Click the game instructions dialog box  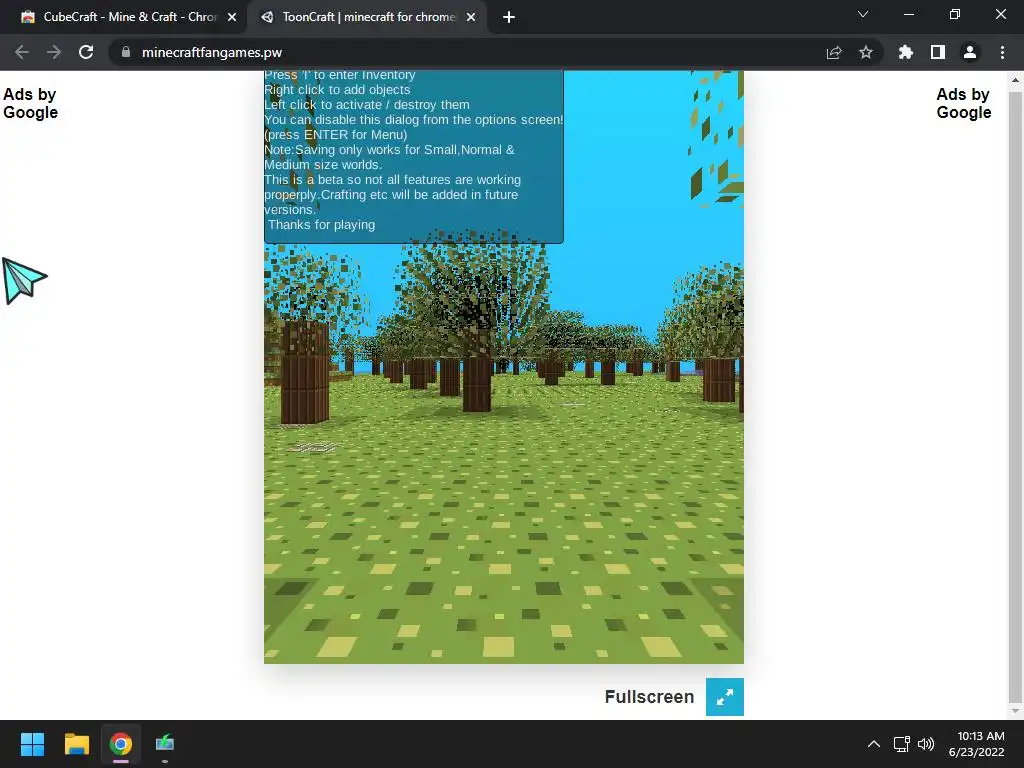click(413, 157)
